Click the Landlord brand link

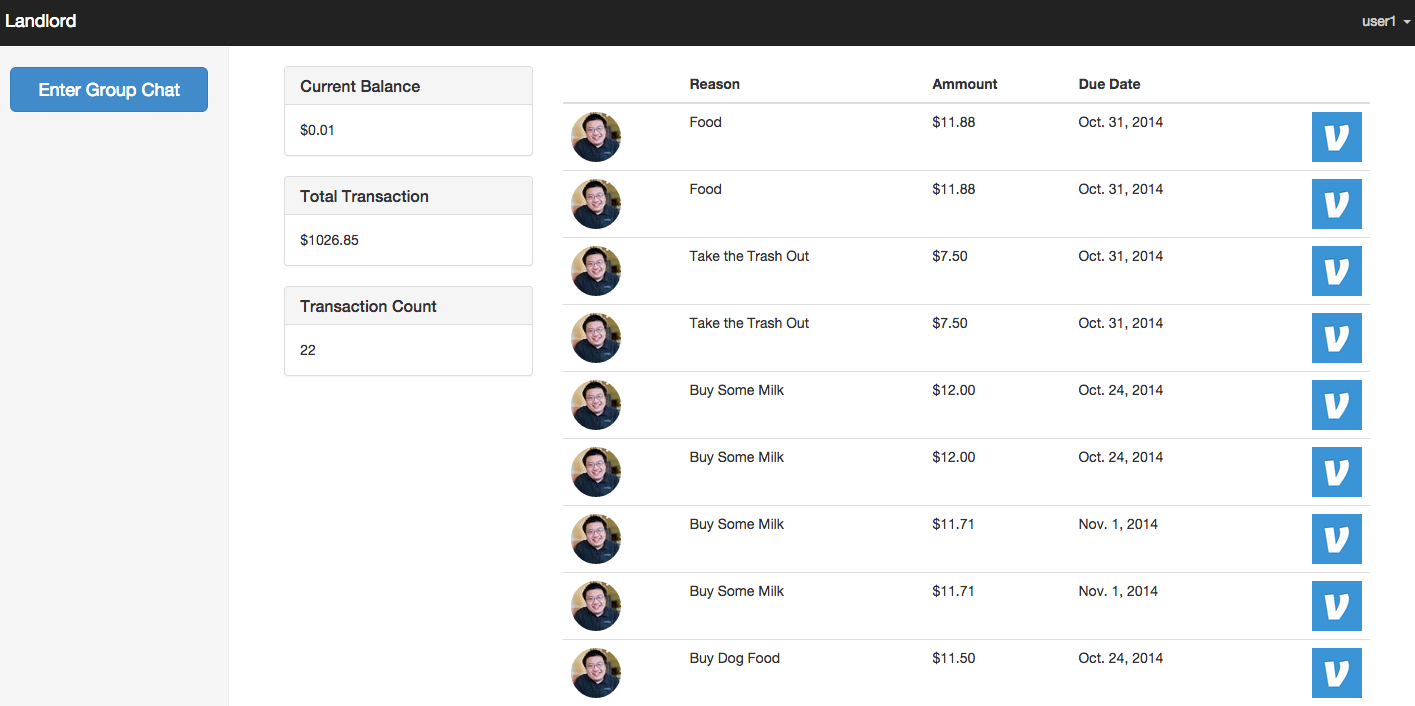coord(41,21)
